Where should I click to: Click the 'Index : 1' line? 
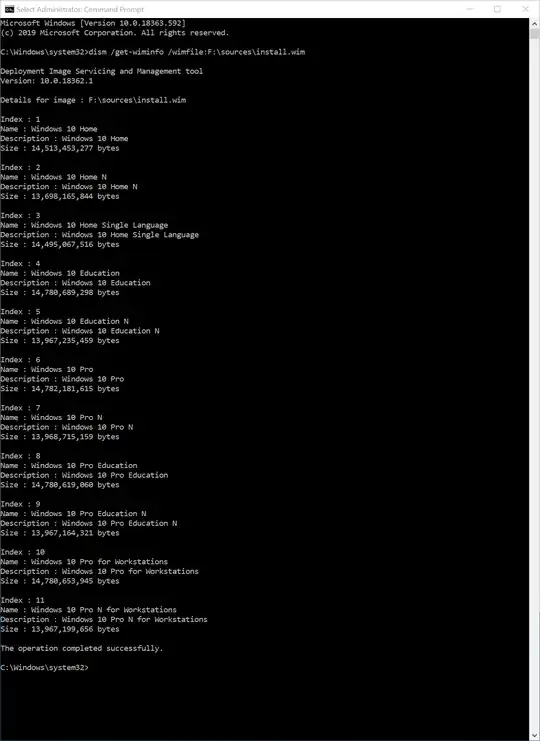click(x=20, y=119)
